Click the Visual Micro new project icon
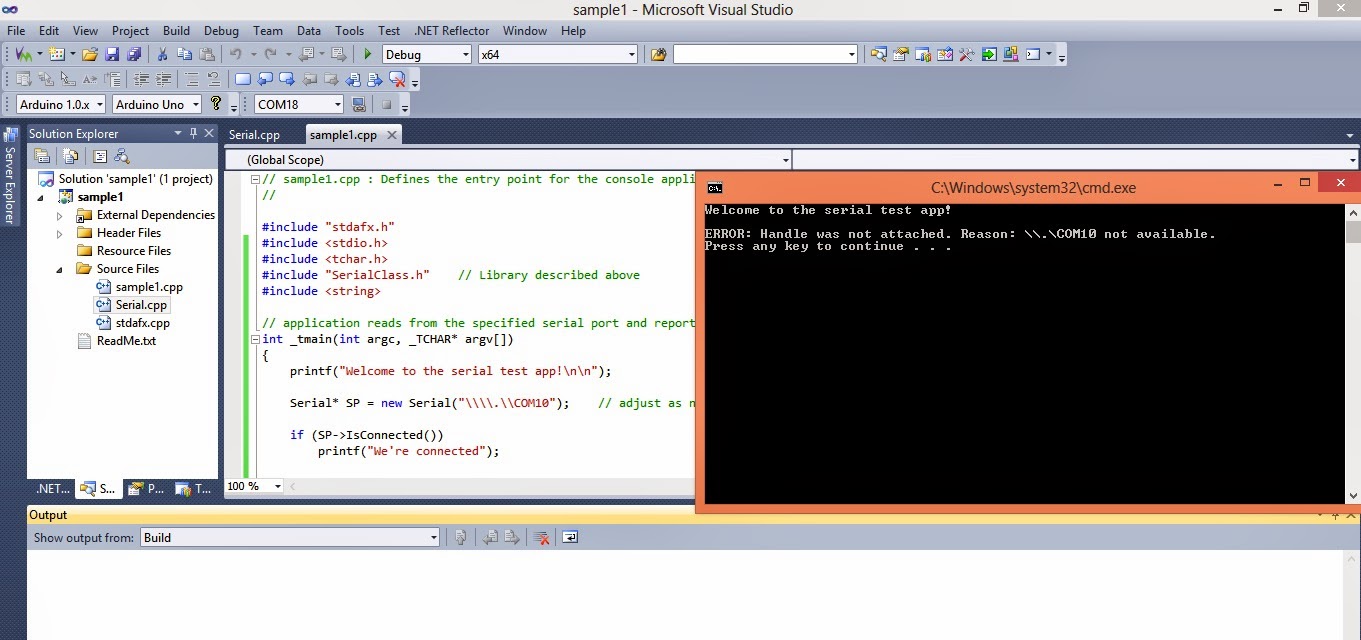 click(x=23, y=54)
